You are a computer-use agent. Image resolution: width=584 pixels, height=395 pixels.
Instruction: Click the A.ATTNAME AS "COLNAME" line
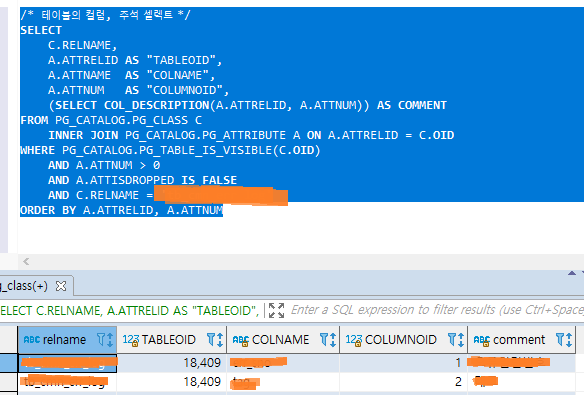point(131,75)
